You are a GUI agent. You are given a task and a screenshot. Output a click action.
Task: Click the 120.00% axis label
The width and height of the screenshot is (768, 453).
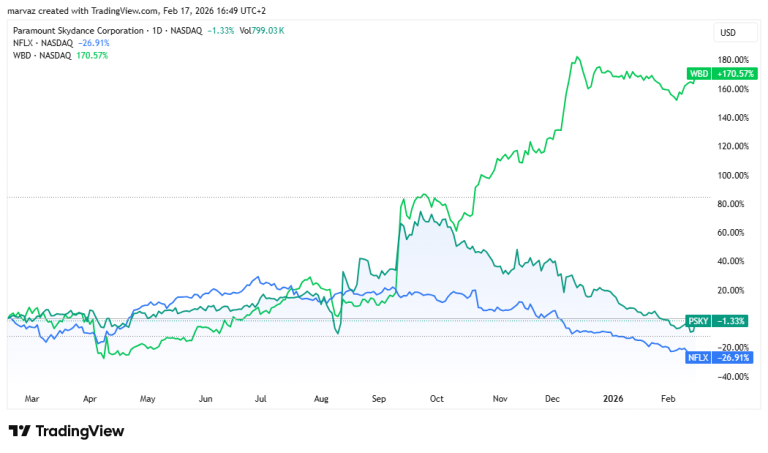point(733,146)
